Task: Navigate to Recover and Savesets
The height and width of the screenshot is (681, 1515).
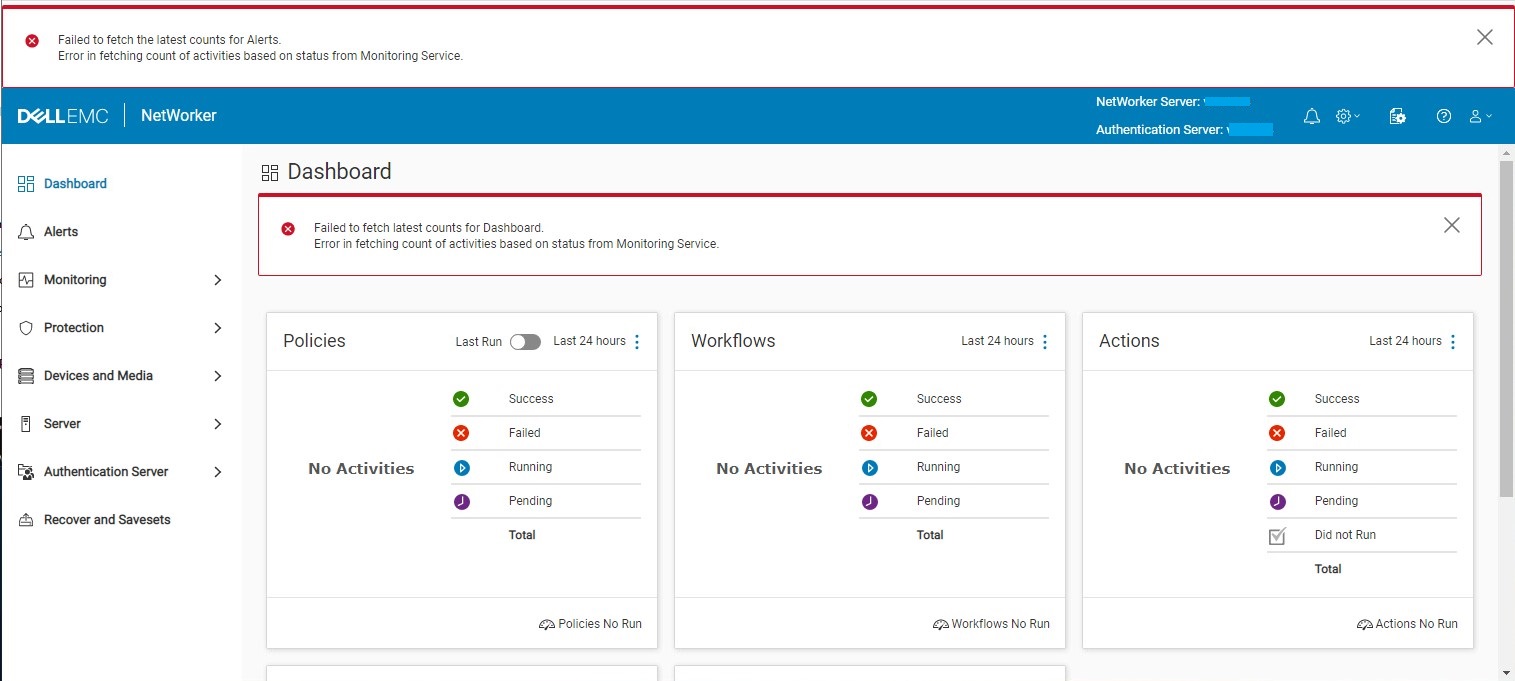Action: (107, 519)
